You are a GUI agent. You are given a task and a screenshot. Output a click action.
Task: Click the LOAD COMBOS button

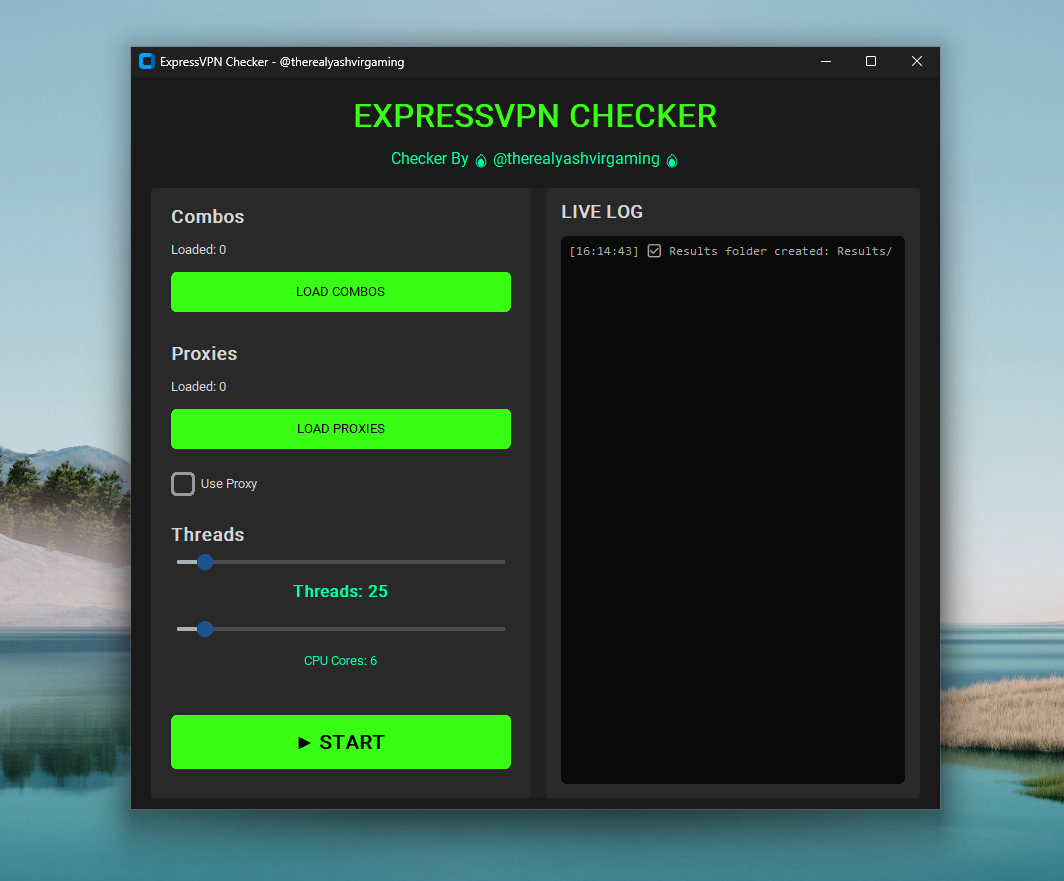point(341,292)
